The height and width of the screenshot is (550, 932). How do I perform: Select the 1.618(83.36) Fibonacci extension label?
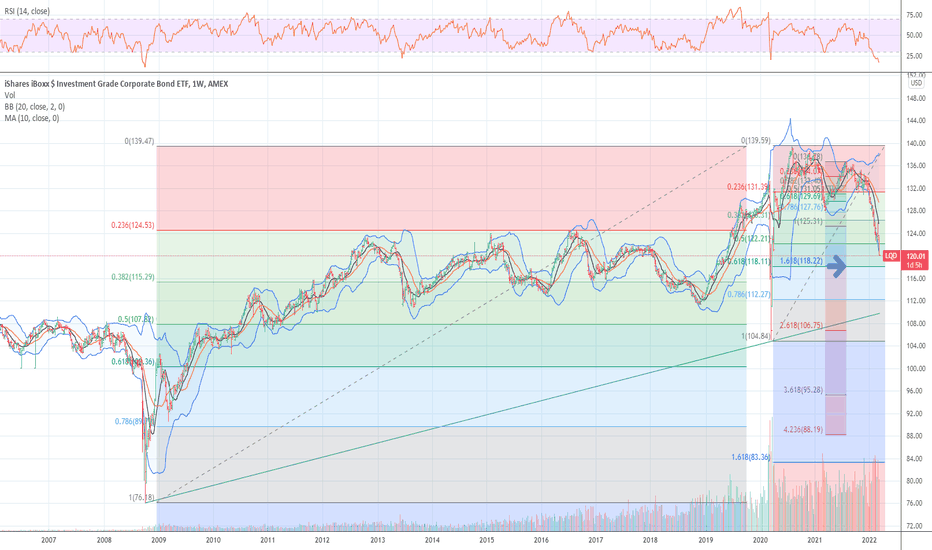751,457
